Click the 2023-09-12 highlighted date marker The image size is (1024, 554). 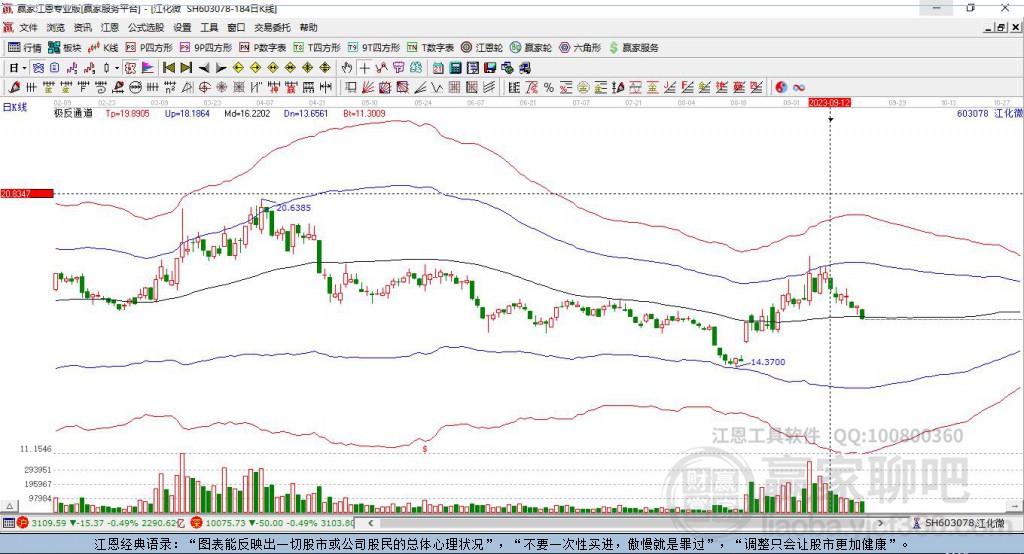829,103
